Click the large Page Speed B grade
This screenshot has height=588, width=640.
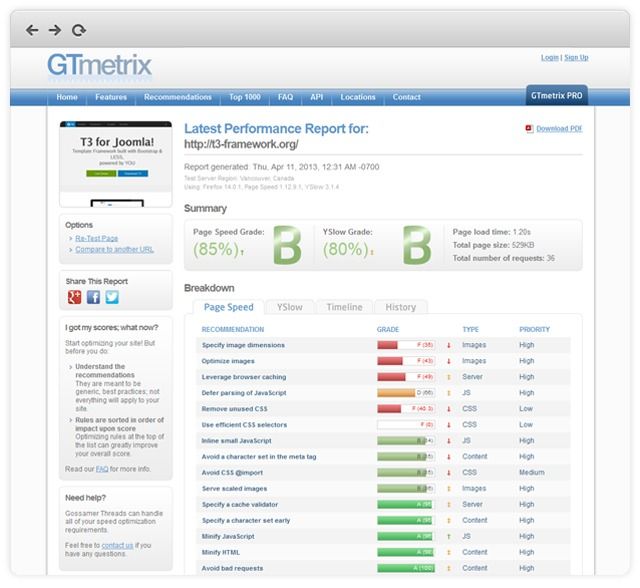pyautogui.click(x=287, y=245)
